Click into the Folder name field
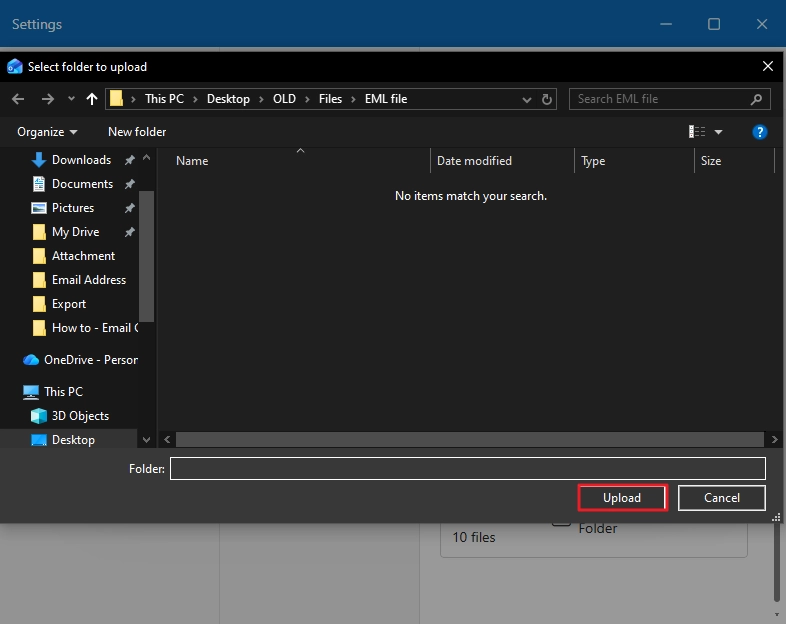Image resolution: width=786 pixels, height=624 pixels. coord(468,469)
